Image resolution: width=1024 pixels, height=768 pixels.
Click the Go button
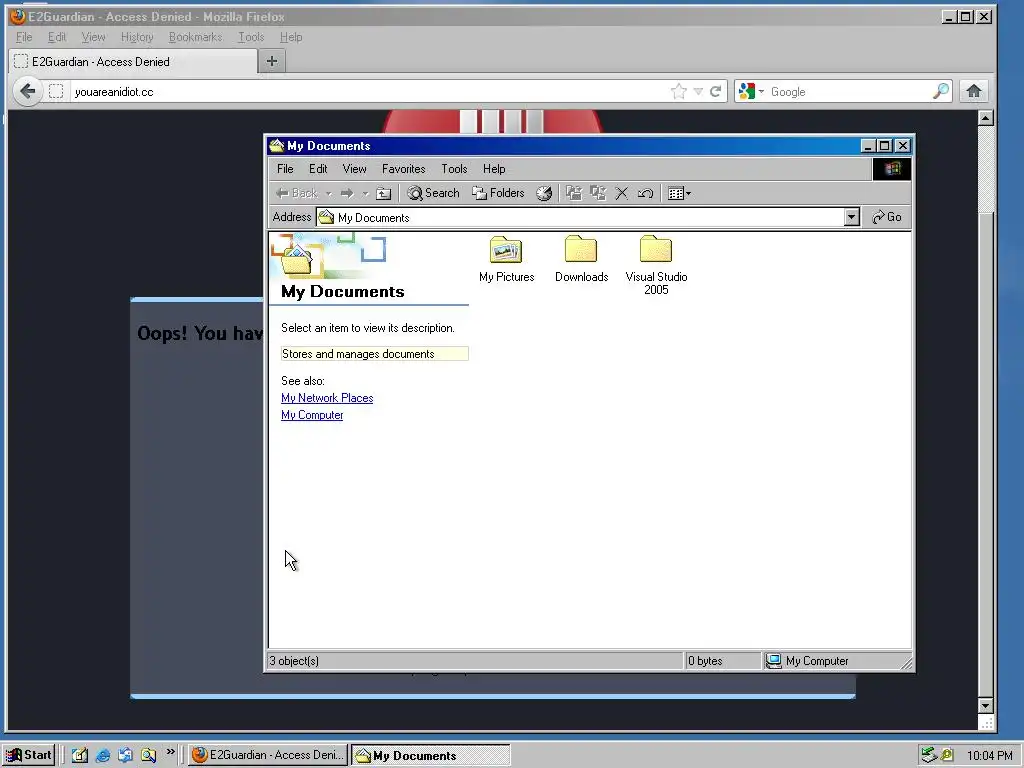point(887,217)
